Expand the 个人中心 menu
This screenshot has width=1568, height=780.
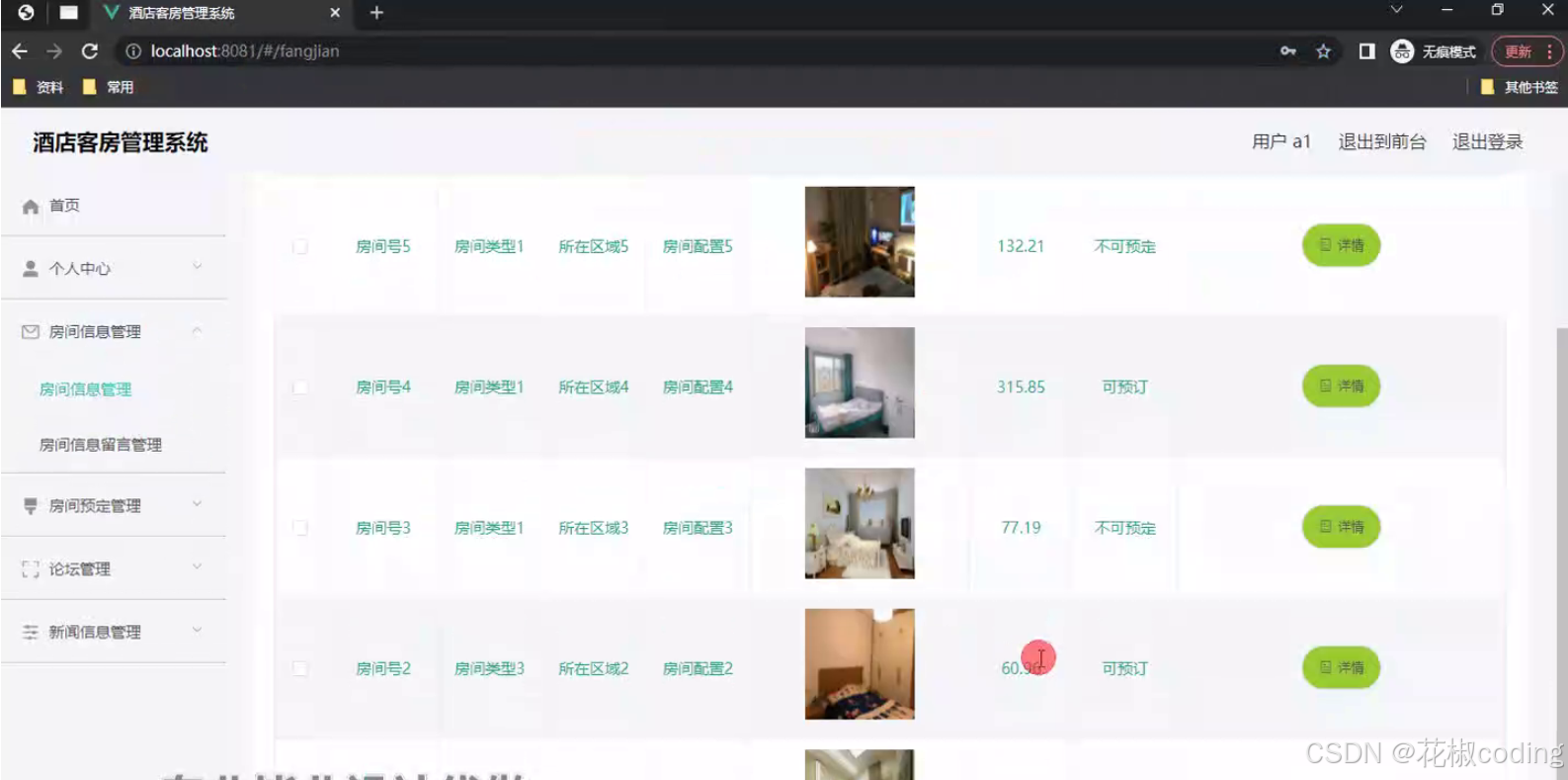click(x=114, y=268)
